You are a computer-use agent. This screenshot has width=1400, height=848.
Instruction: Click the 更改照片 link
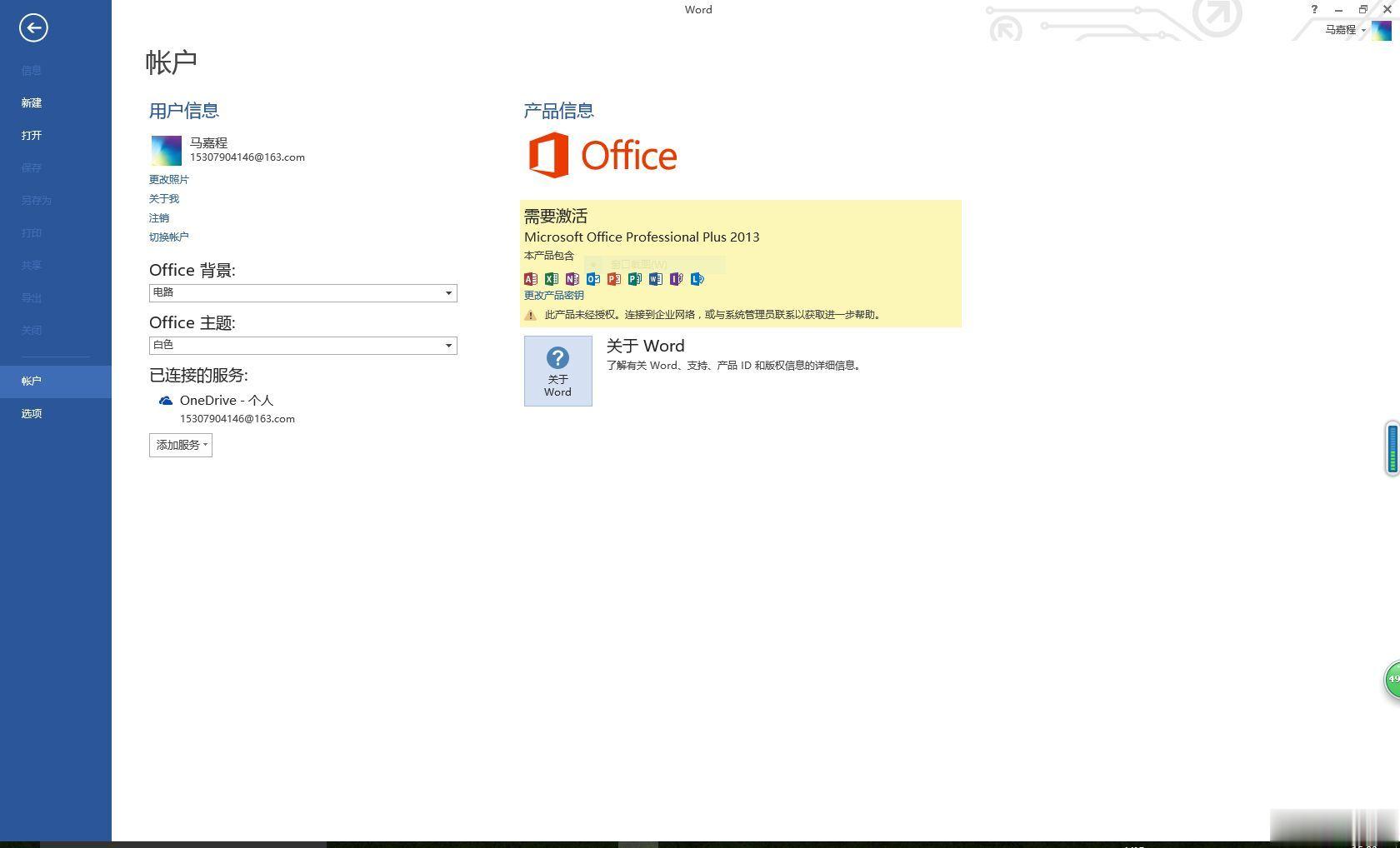tap(169, 179)
